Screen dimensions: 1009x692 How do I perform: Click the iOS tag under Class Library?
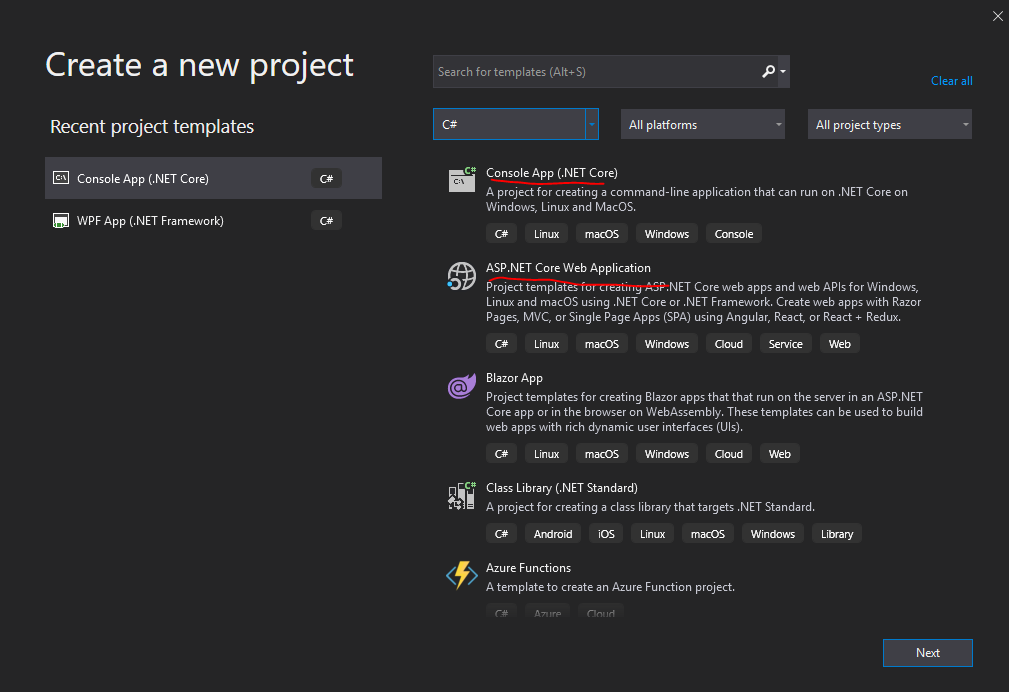click(606, 534)
